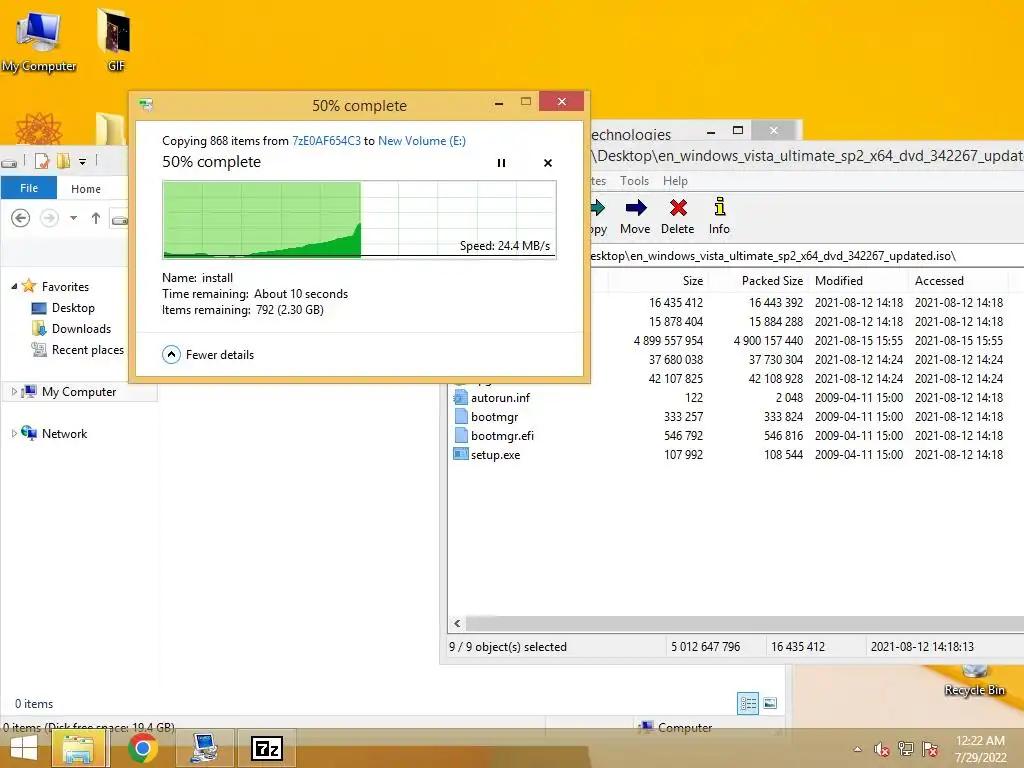Select the bootmgr file in 7-Zip
The image size is (1024, 768).
(494, 417)
